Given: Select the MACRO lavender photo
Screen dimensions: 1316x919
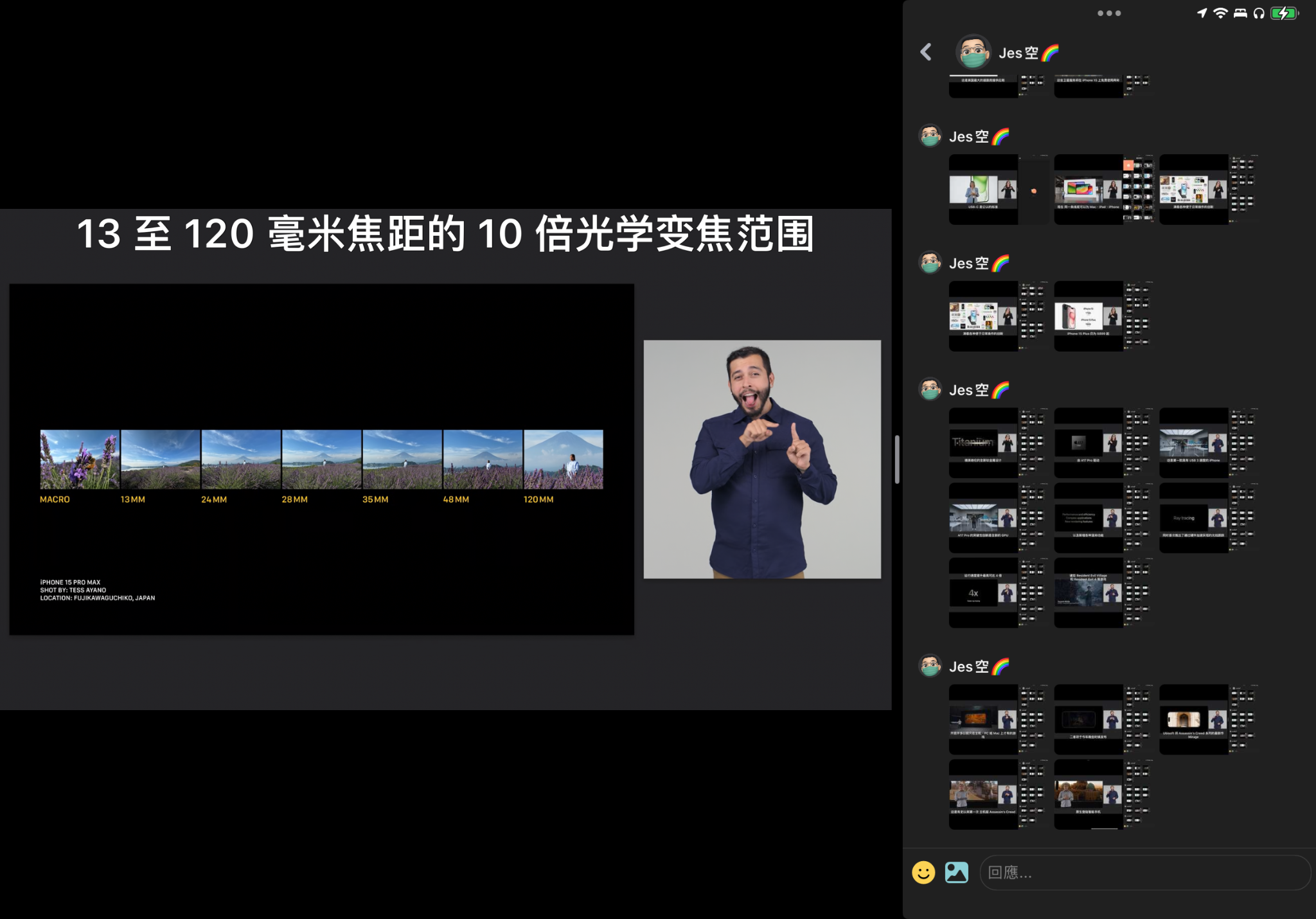Looking at the screenshot, I should tap(80, 459).
